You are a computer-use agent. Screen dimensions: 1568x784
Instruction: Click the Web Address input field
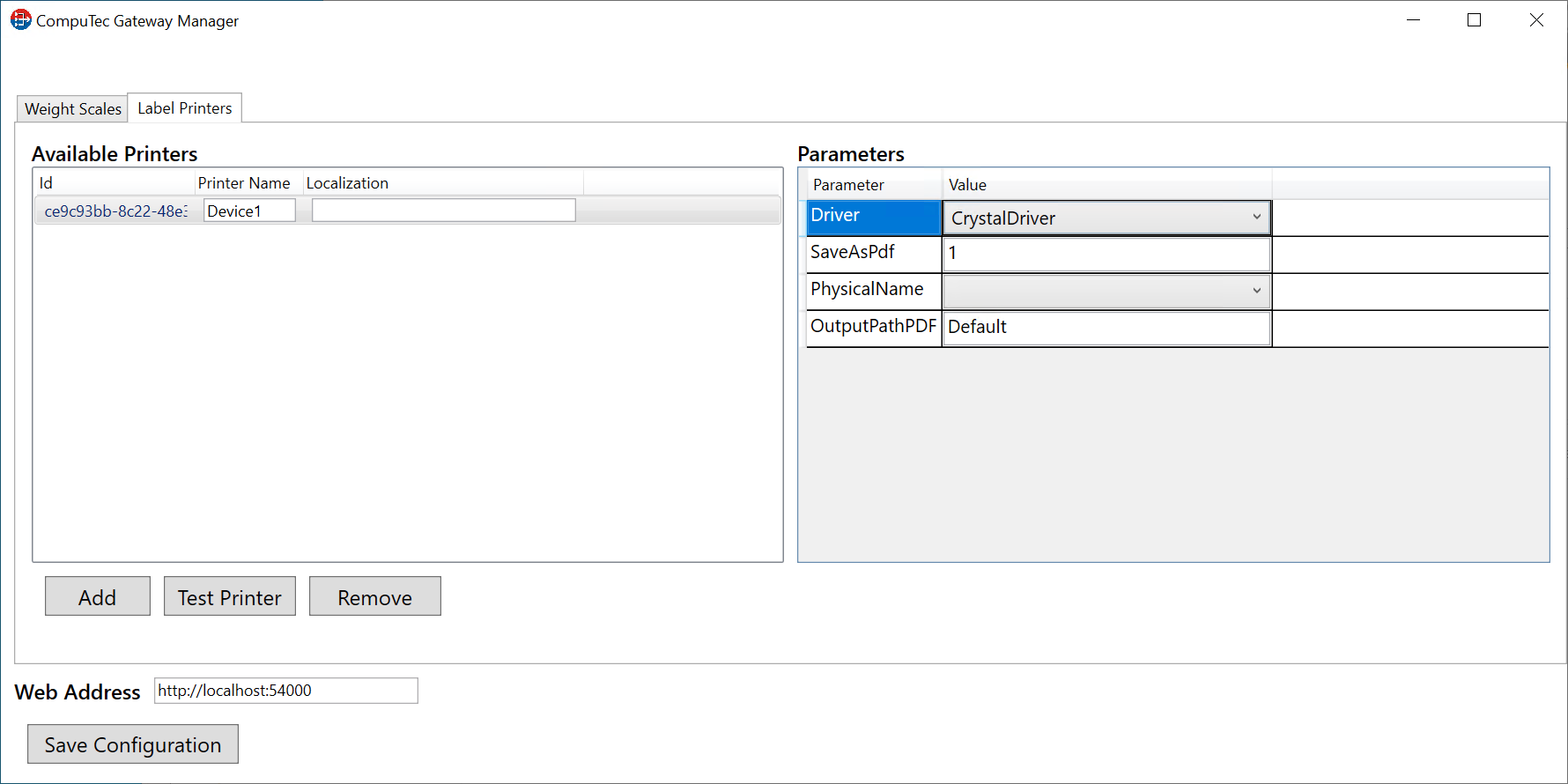coord(285,691)
